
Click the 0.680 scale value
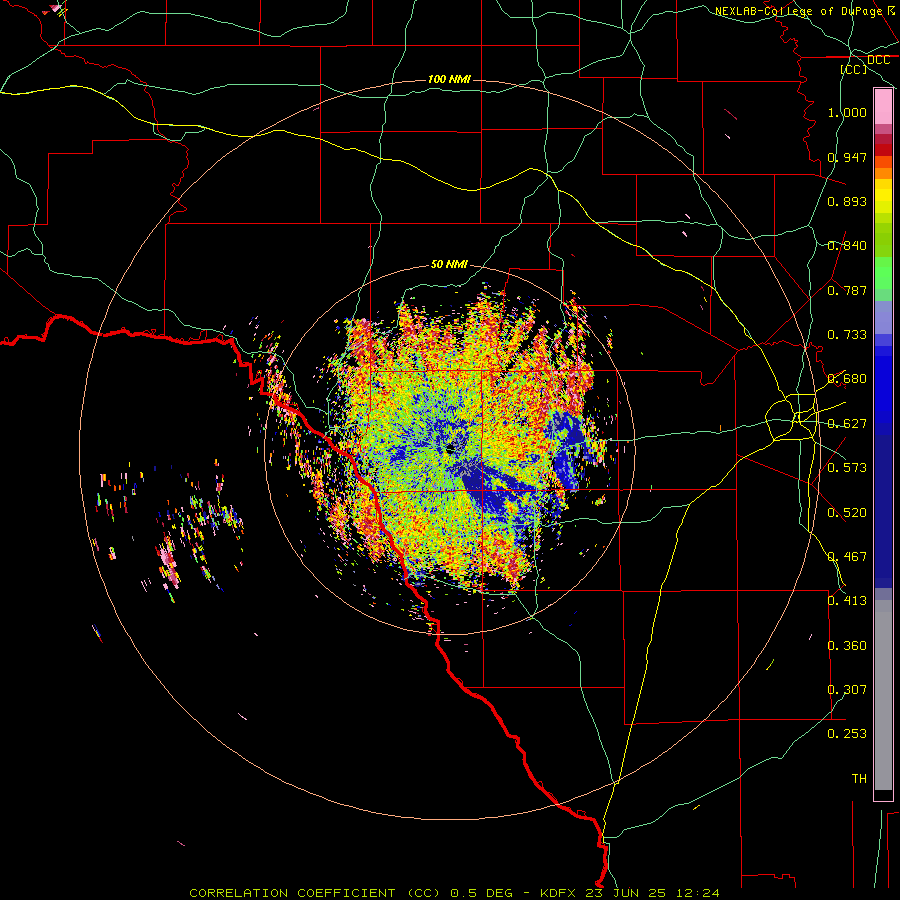(847, 379)
